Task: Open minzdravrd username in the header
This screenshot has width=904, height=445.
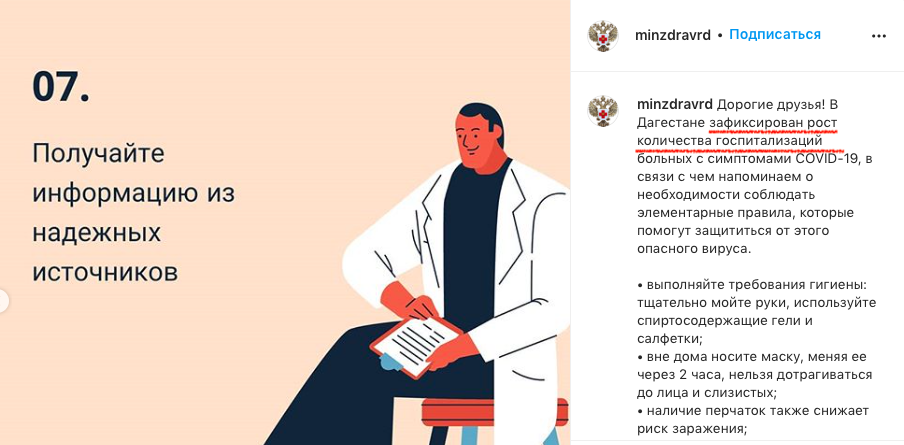Action: 672,35
